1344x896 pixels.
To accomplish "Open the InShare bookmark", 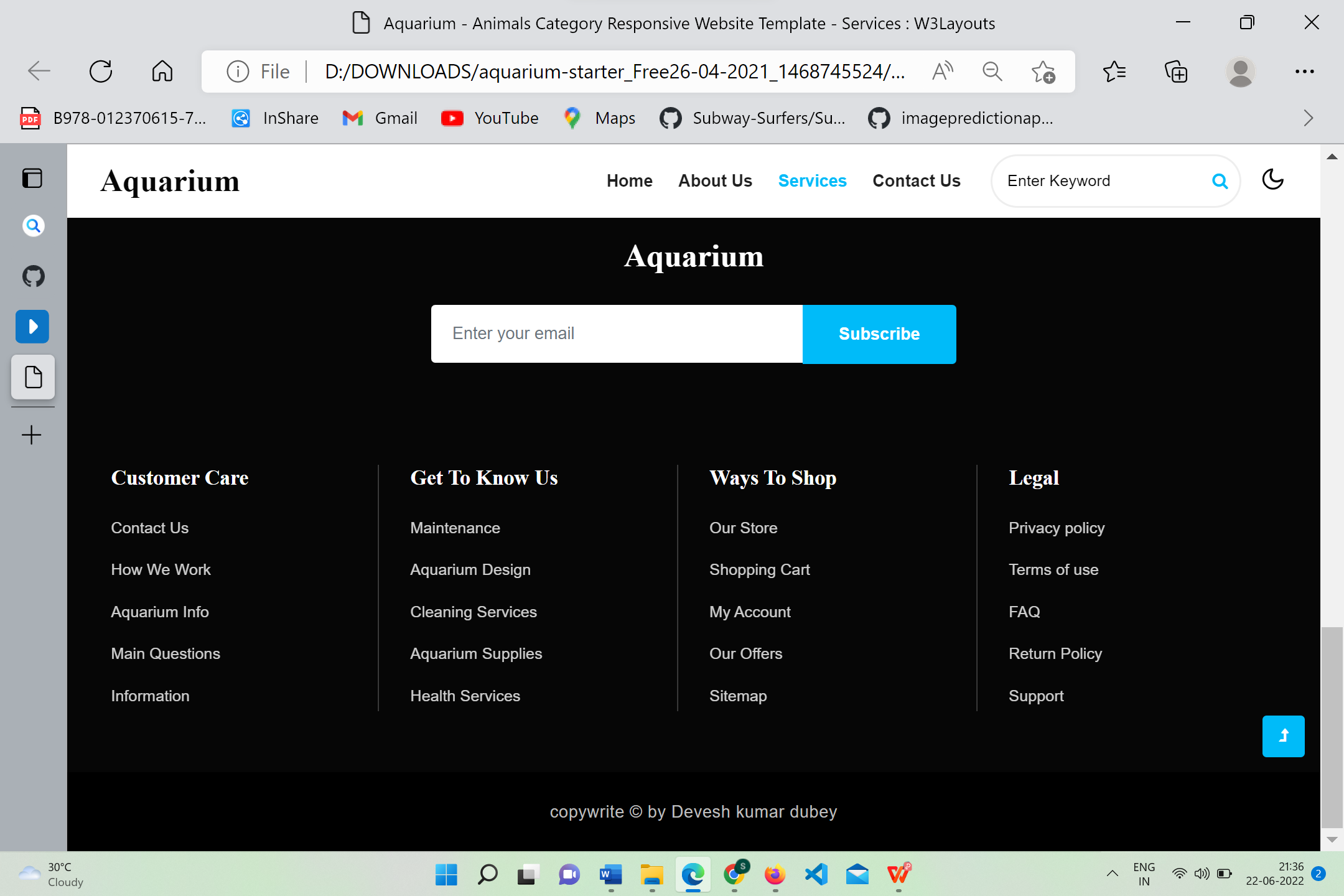I will tap(274, 118).
